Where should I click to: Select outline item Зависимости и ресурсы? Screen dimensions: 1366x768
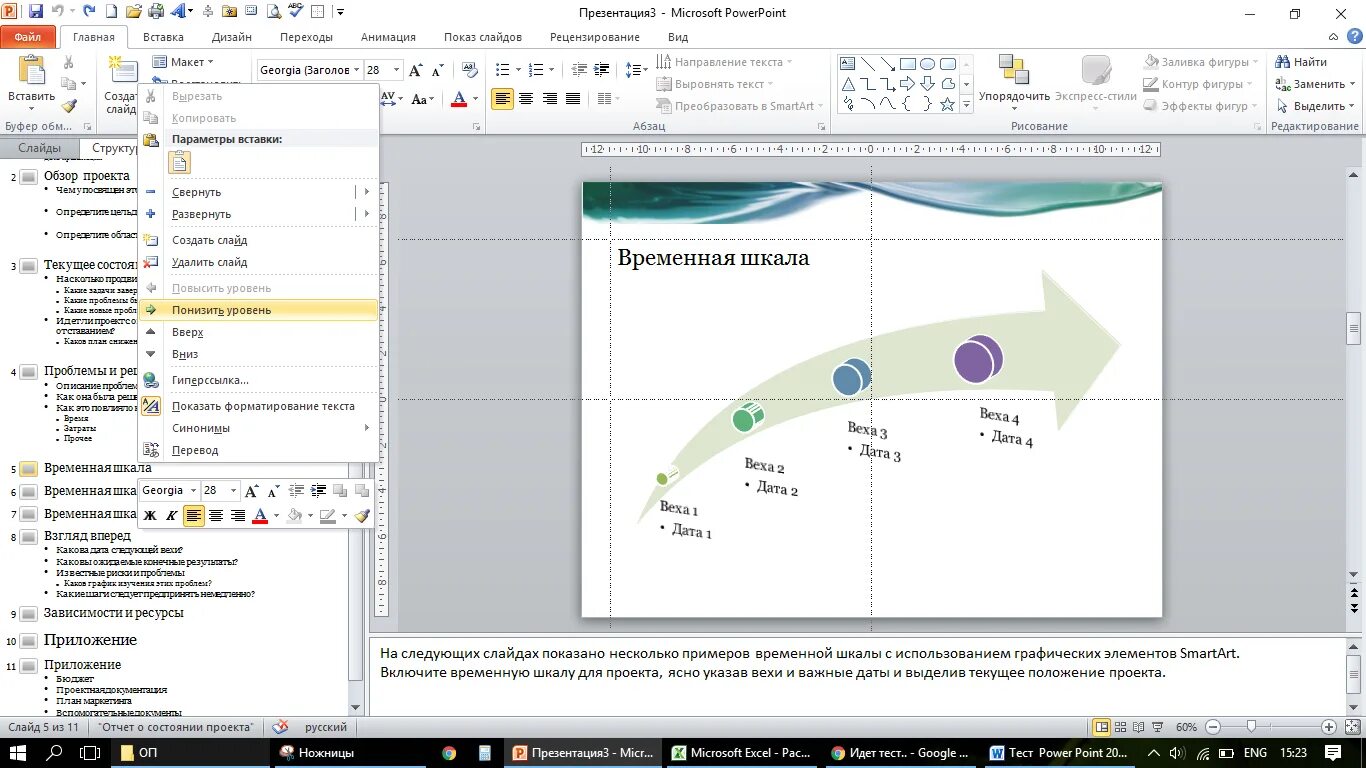pyautogui.click(x=113, y=613)
